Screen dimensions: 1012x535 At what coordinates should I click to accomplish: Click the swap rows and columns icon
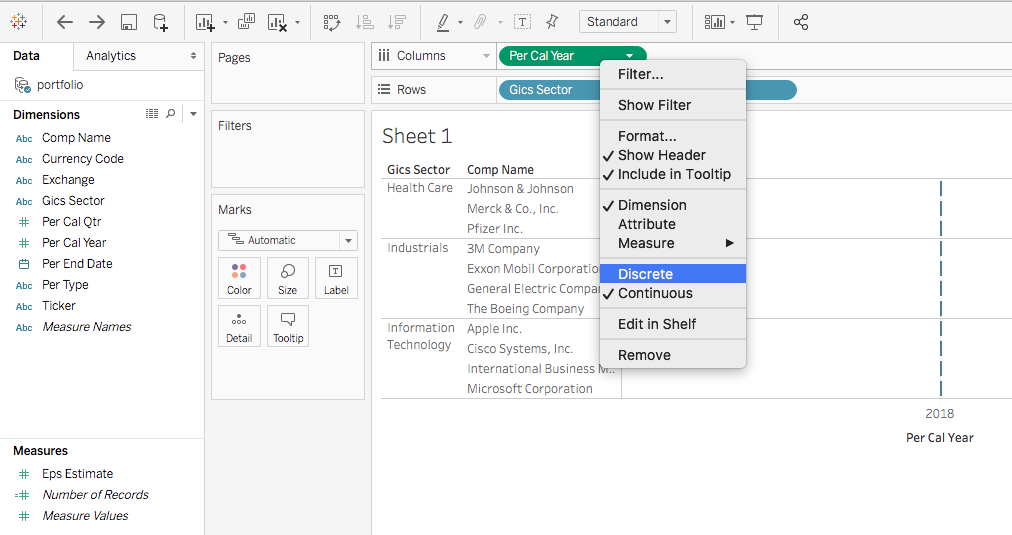pos(332,22)
